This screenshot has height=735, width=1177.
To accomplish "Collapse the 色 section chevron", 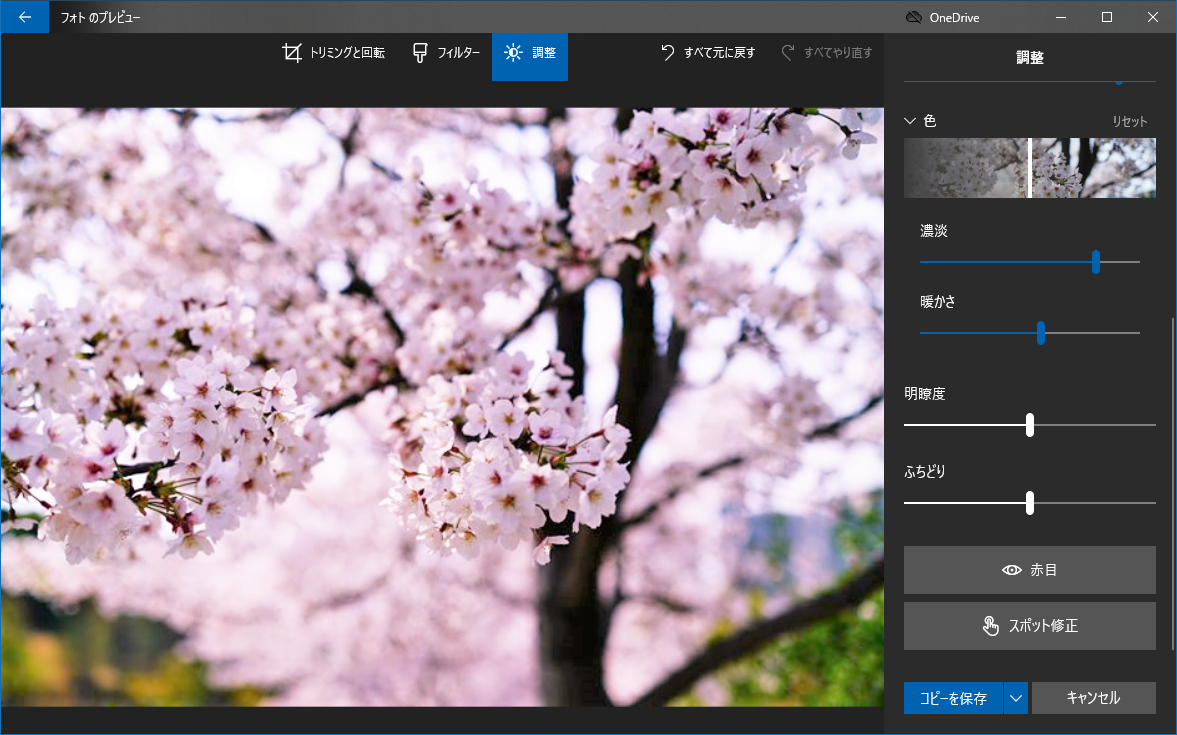I will pyautogui.click(x=911, y=121).
